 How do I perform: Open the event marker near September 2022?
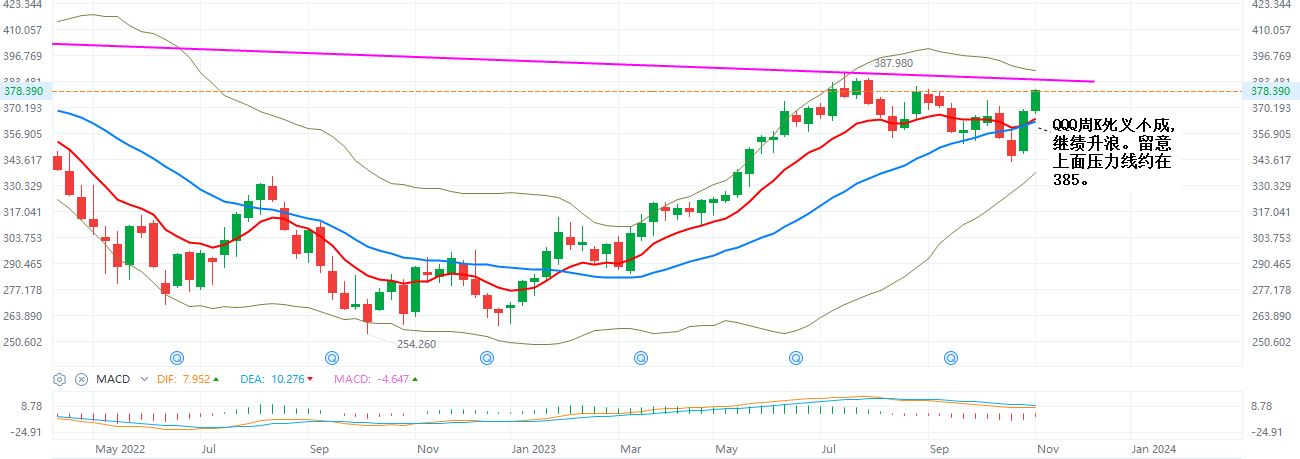click(x=332, y=356)
